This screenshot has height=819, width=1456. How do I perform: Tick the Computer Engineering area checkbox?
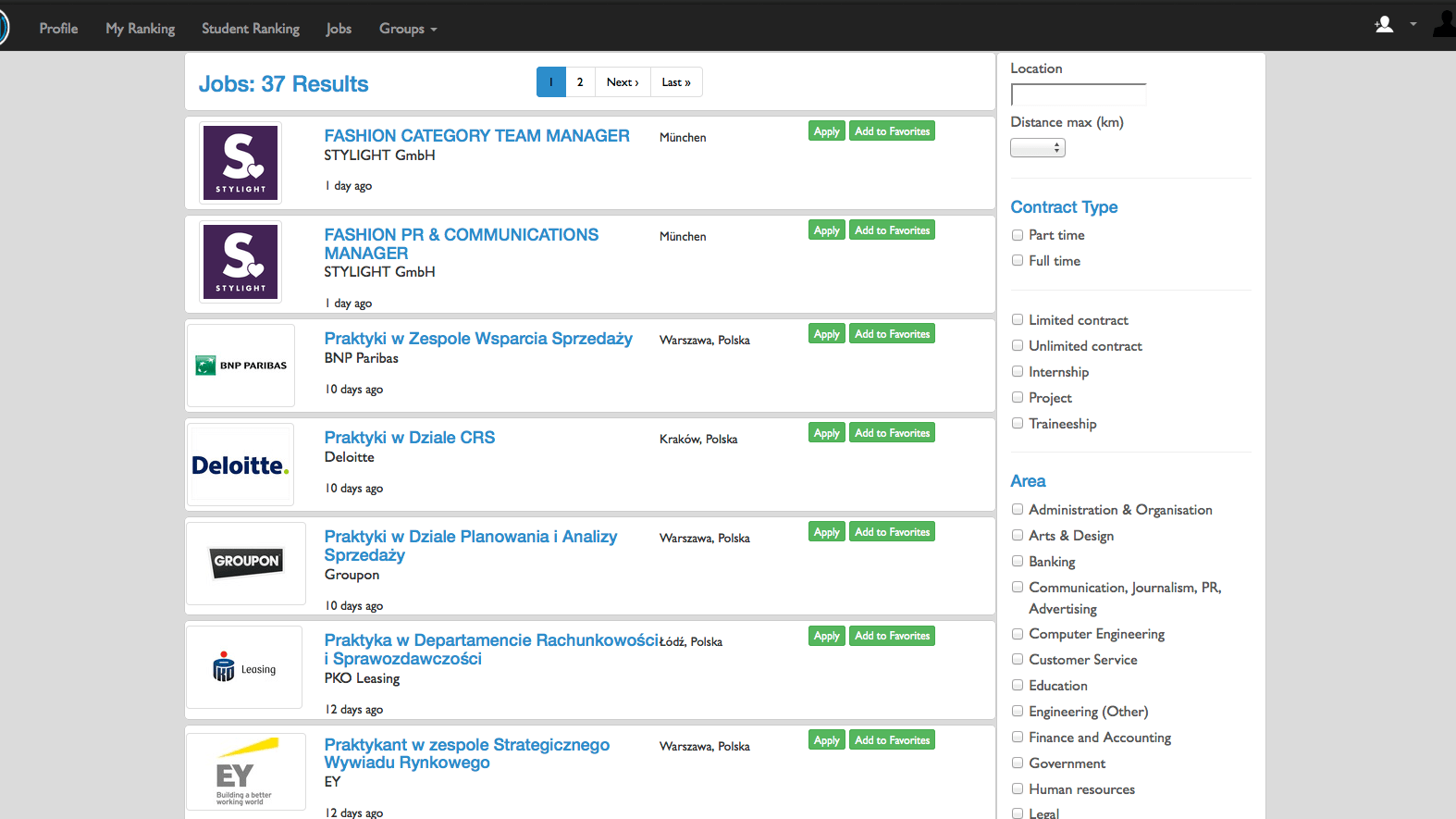click(x=1018, y=634)
